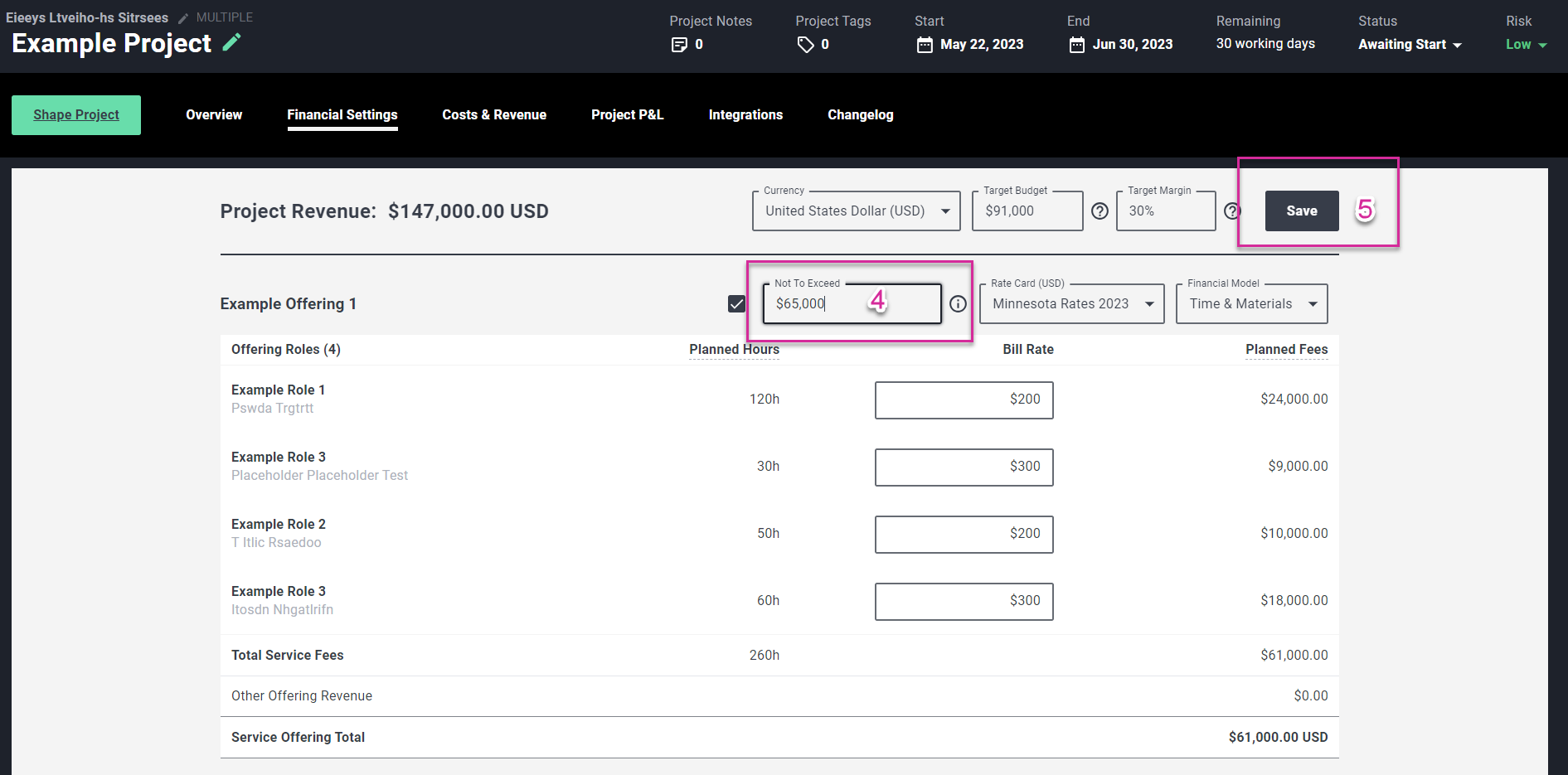The height and width of the screenshot is (775, 1568).
Task: Click the T Itlic Rsaedoo person name
Action: (276, 542)
